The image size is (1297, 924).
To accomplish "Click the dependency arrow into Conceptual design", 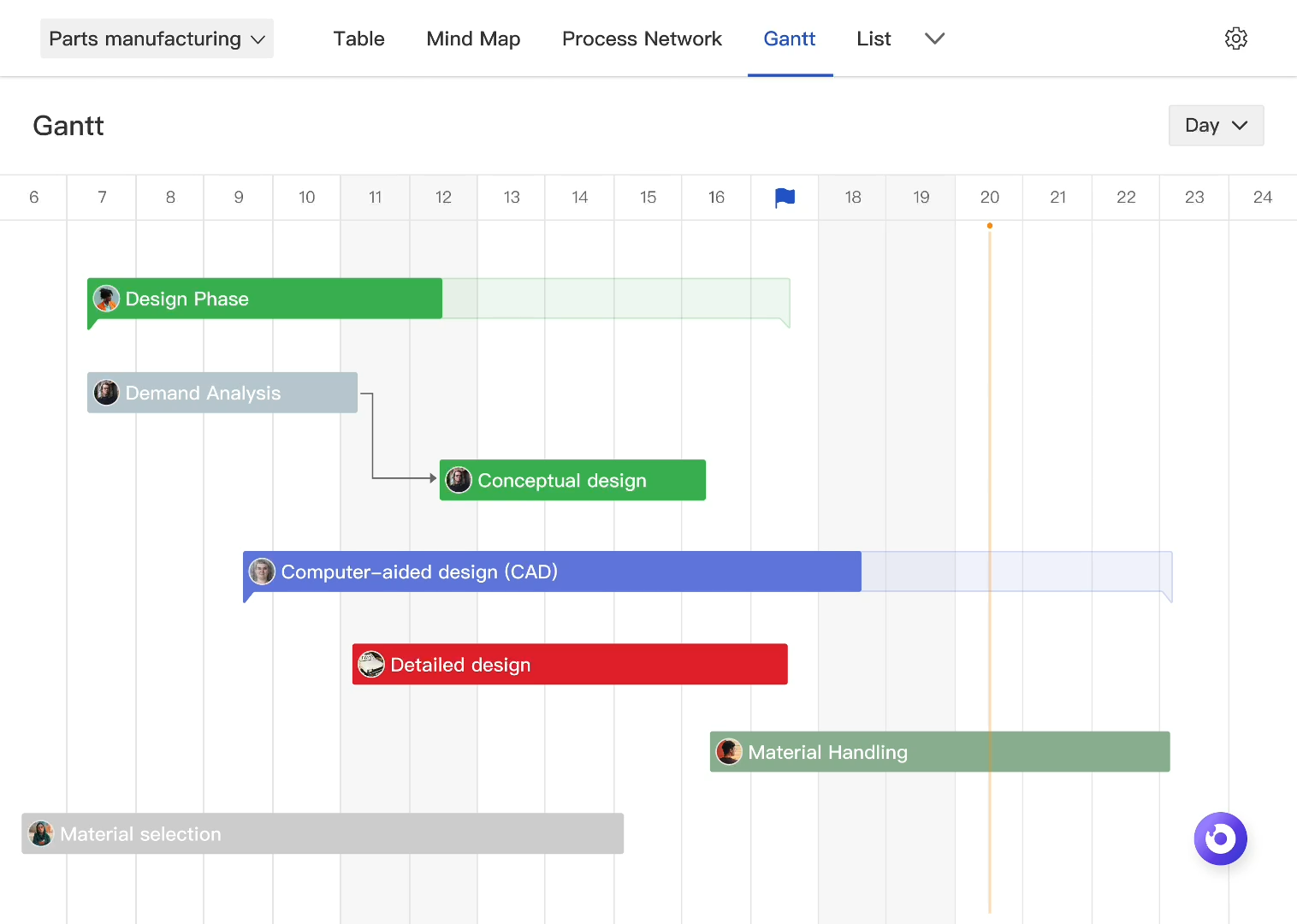I will [x=433, y=478].
